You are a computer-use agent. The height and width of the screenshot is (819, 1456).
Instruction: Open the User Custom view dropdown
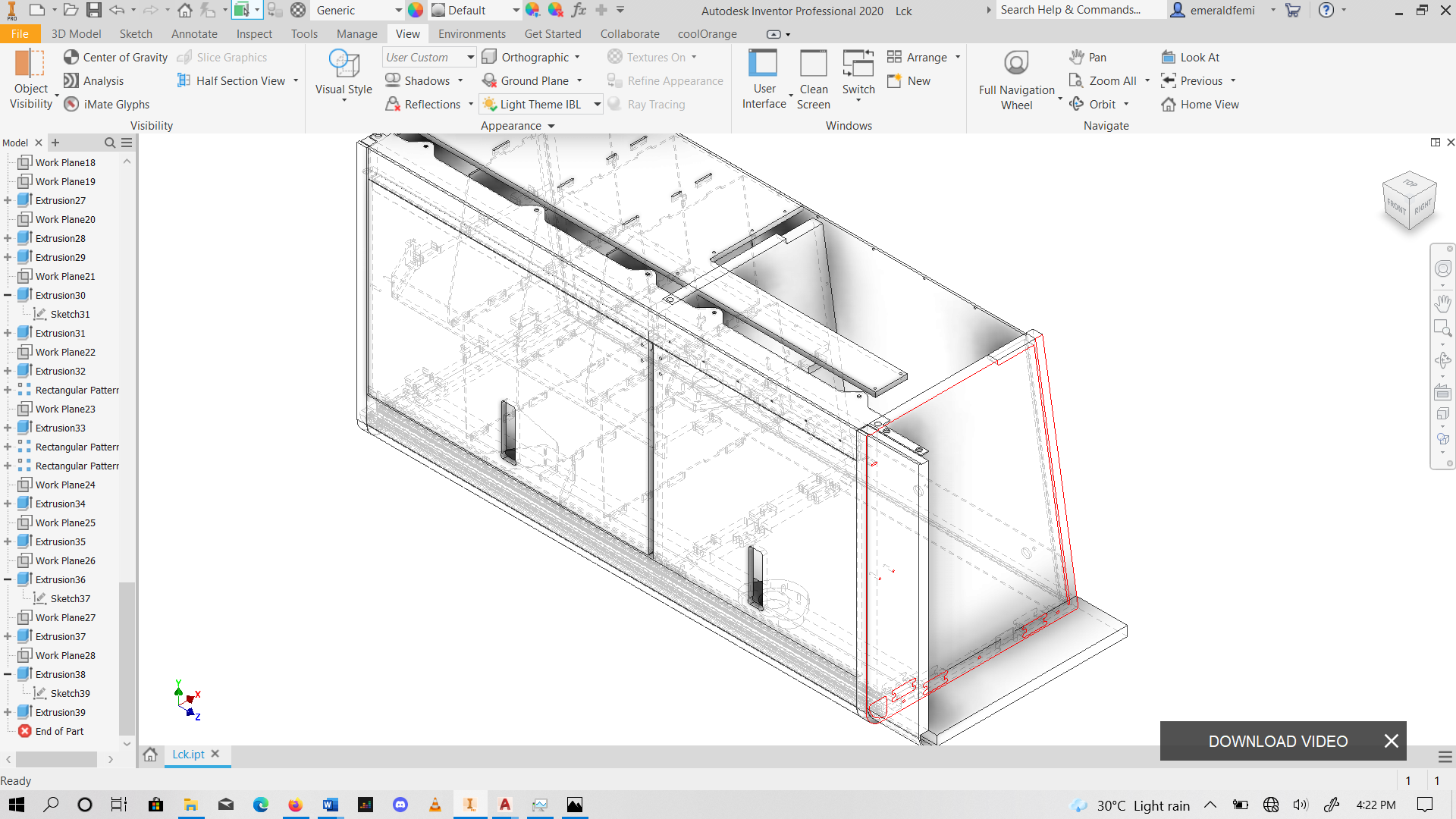click(x=470, y=58)
